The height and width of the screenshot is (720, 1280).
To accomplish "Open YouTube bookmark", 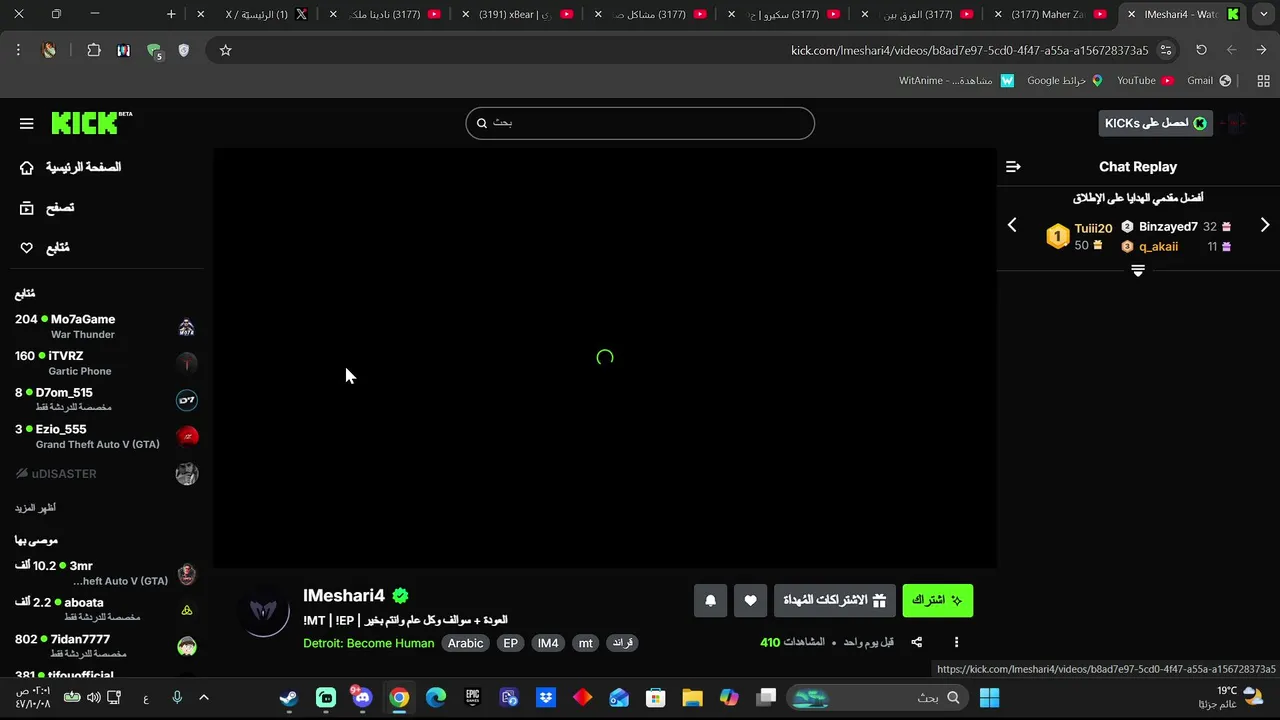I will [1145, 80].
